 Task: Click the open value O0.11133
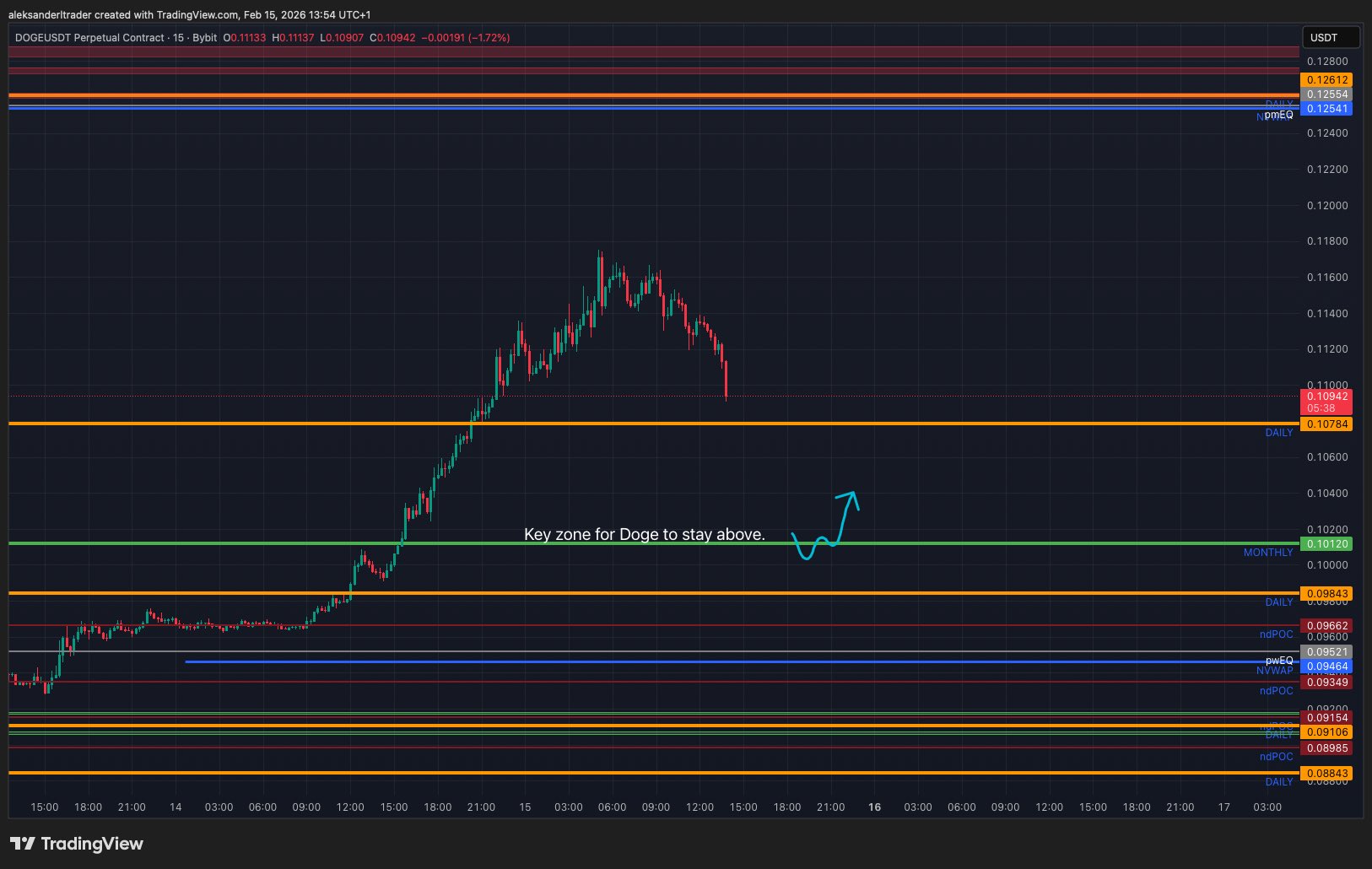coord(245,37)
